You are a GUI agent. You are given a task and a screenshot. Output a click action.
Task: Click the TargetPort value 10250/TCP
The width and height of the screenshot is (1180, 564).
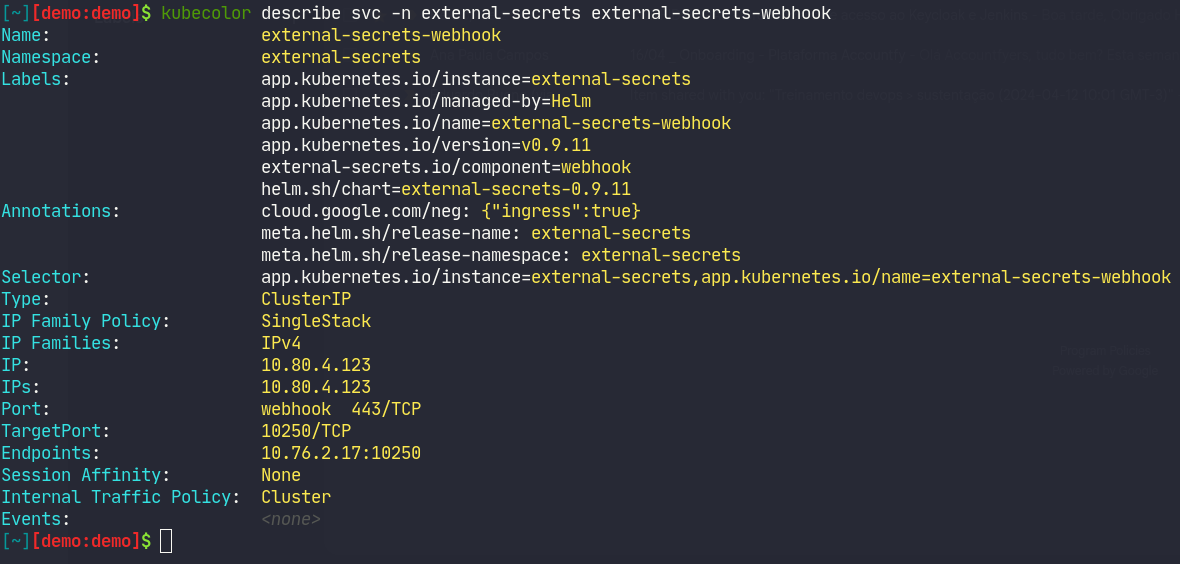pos(306,431)
